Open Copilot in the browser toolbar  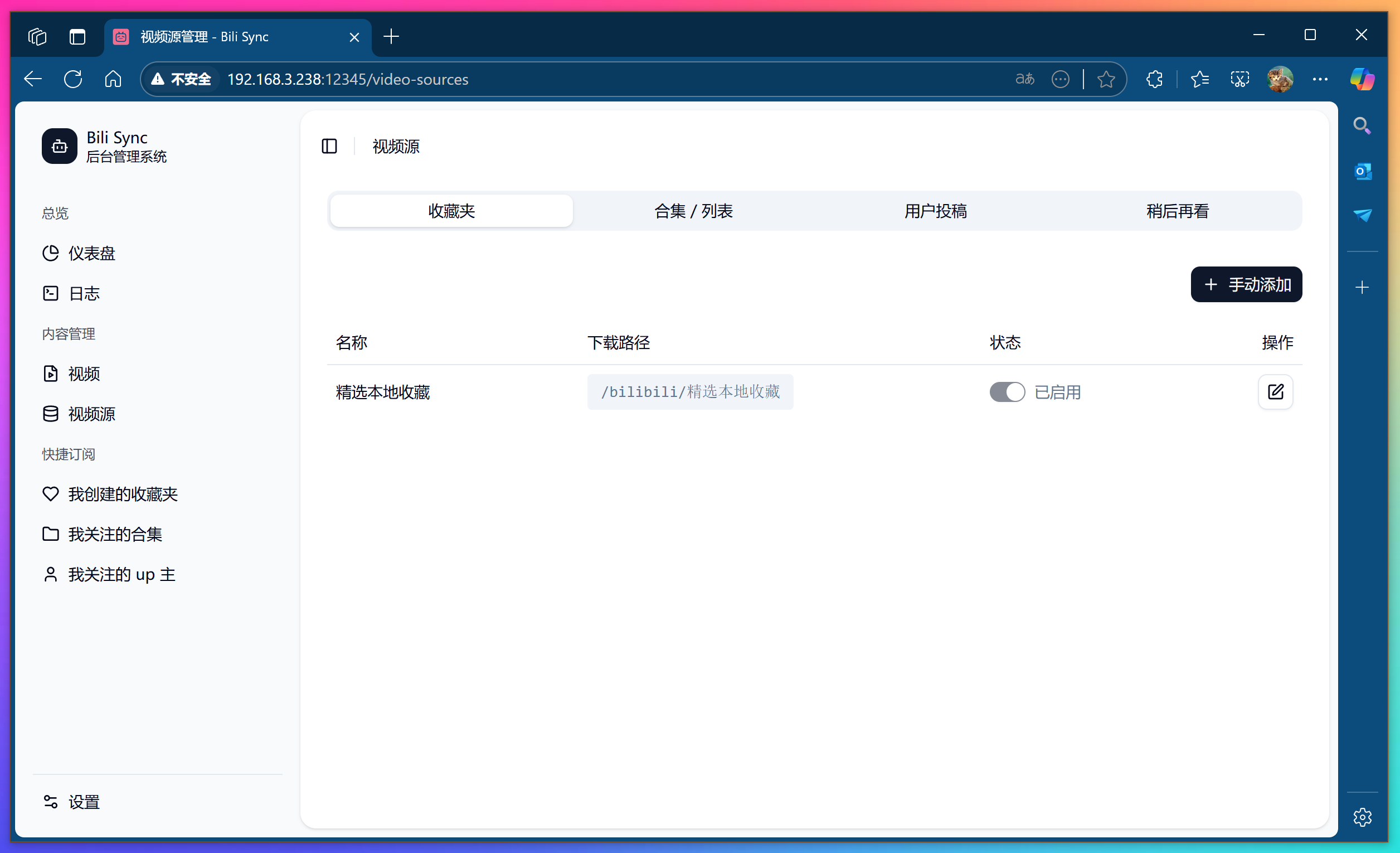(1362, 79)
